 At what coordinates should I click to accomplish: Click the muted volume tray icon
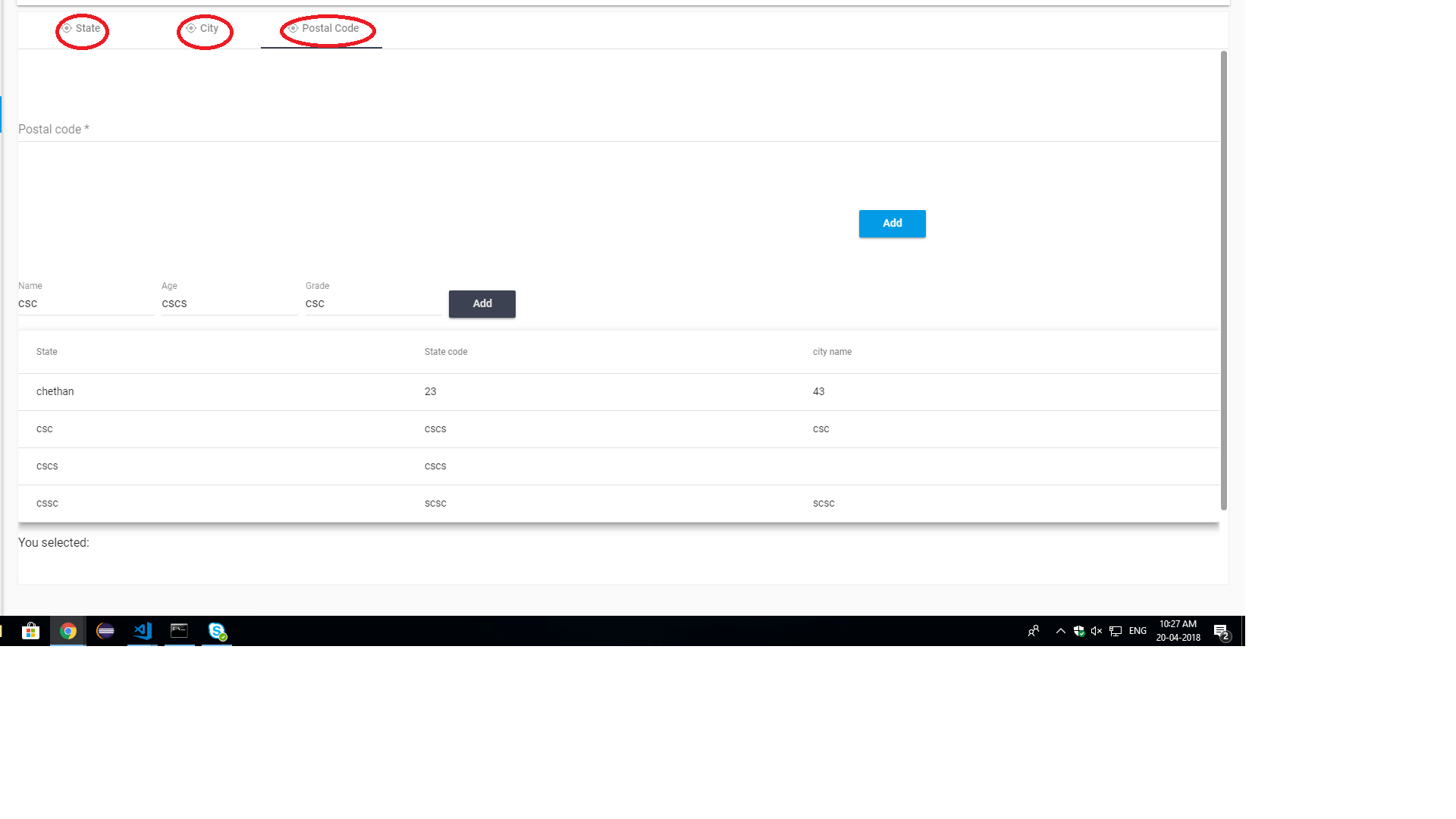[x=1097, y=631]
